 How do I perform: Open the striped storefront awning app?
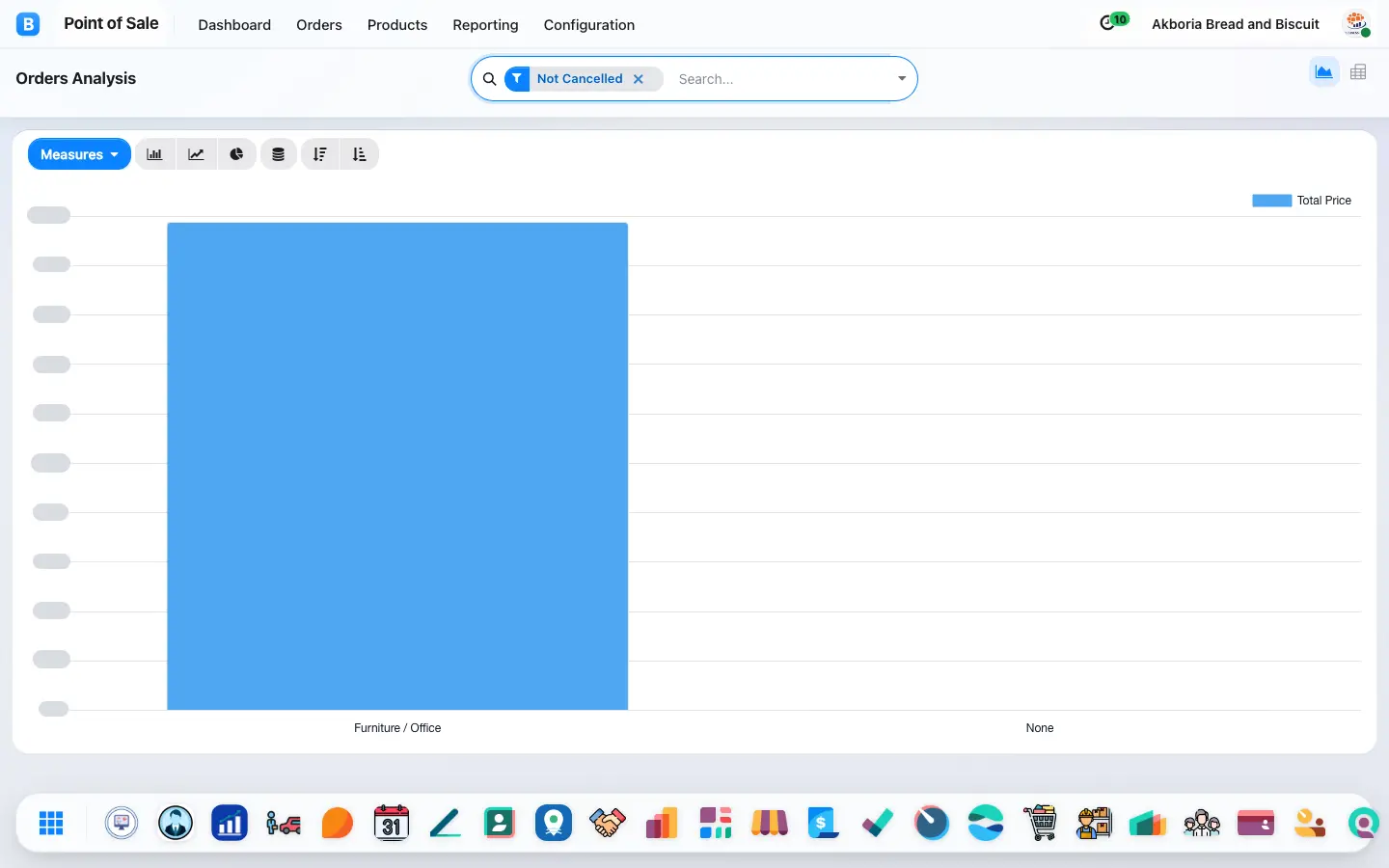tap(770, 823)
